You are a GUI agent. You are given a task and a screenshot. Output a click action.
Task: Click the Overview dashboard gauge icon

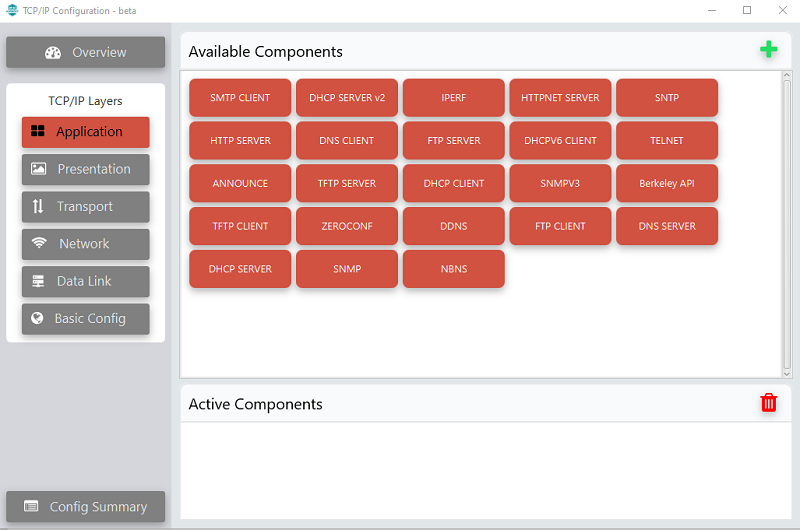click(53, 53)
